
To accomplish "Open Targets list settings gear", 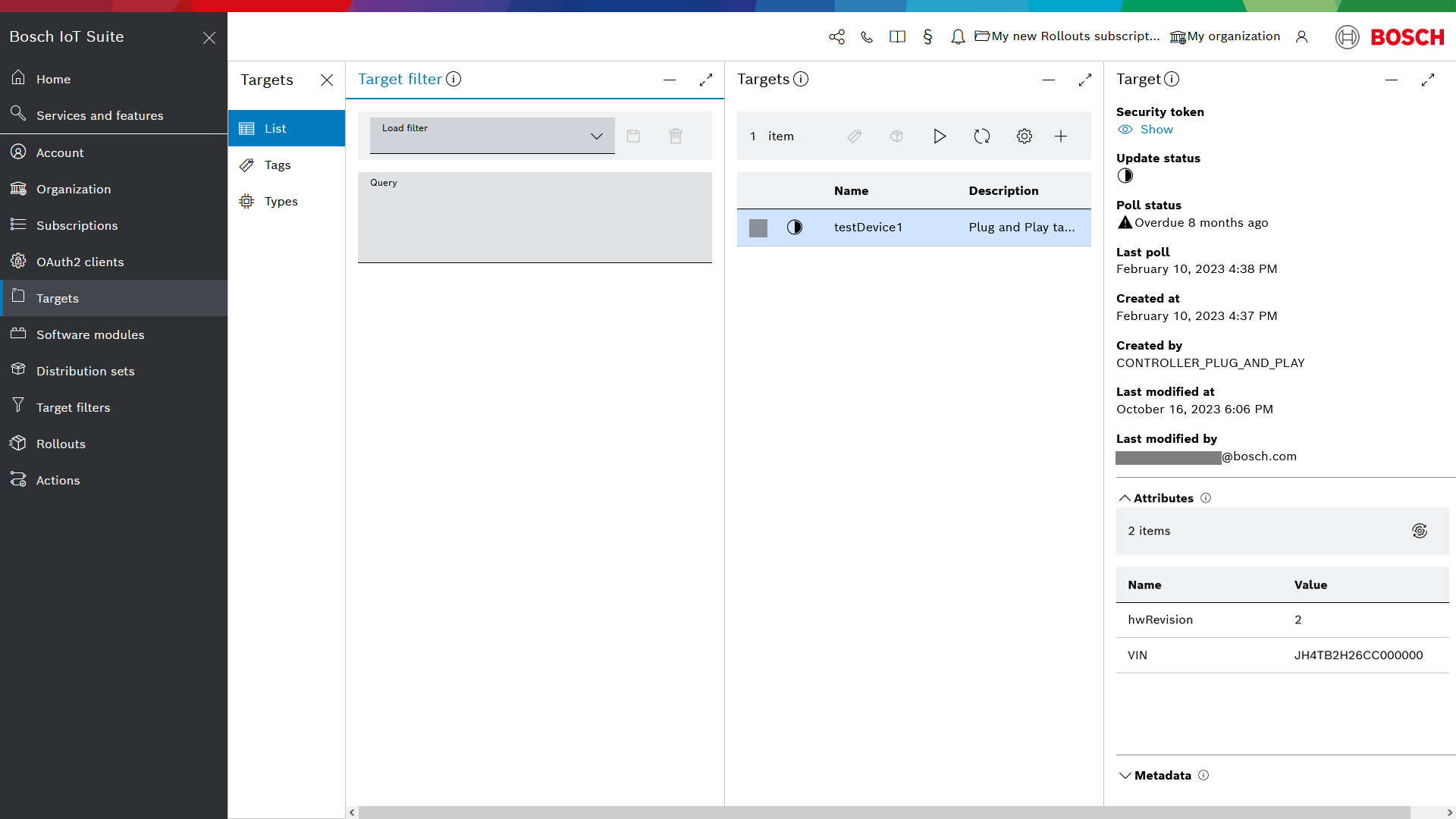I will pyautogui.click(x=1025, y=136).
